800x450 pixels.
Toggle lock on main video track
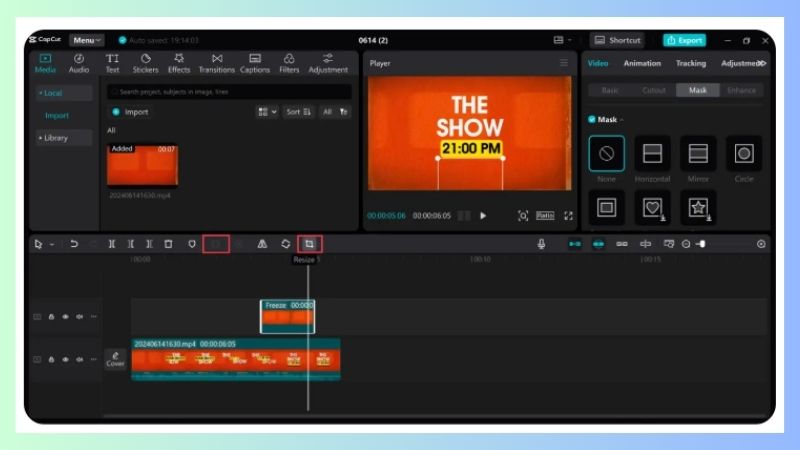[x=52, y=360]
